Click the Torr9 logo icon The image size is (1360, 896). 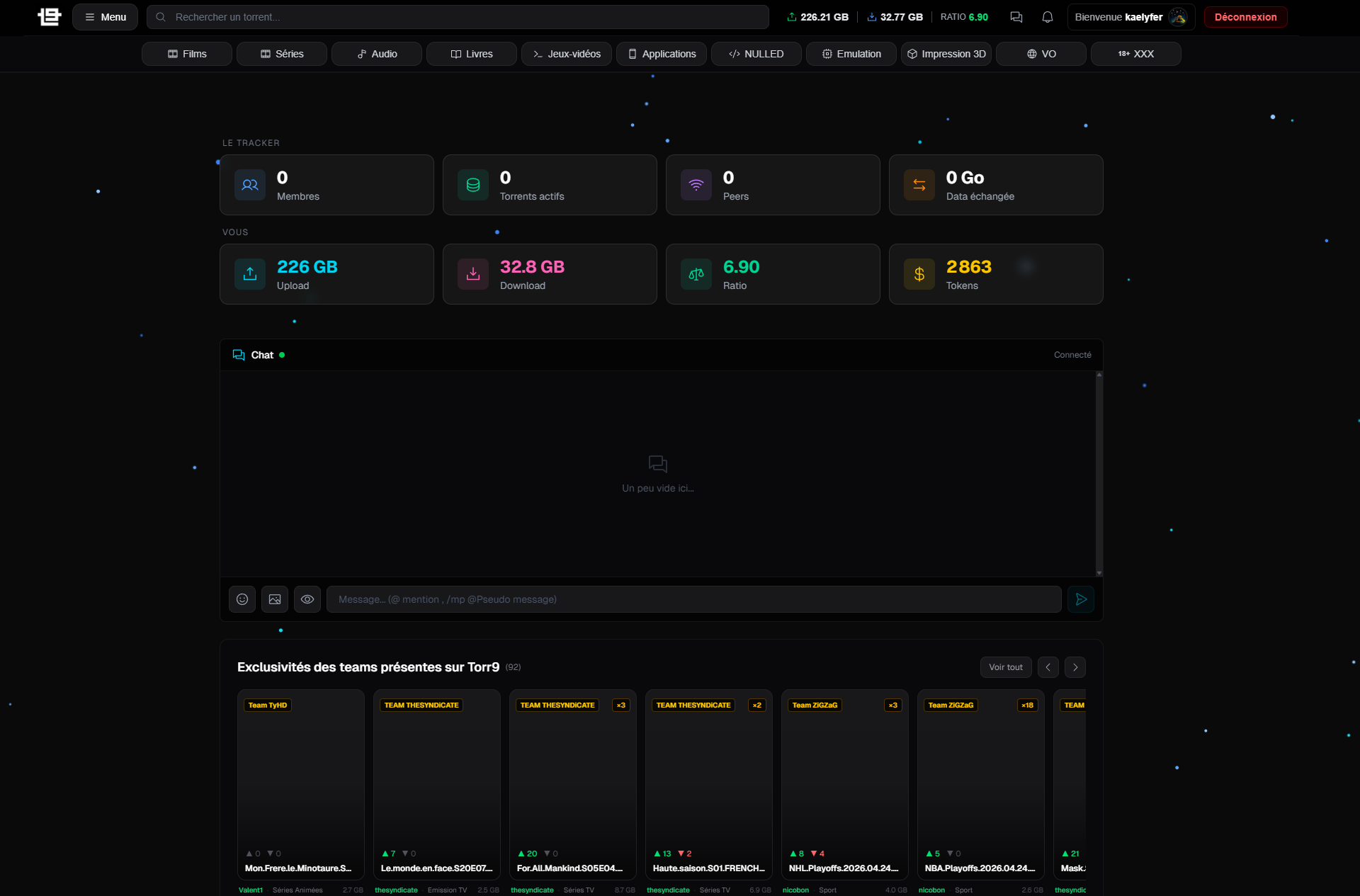[x=50, y=17]
